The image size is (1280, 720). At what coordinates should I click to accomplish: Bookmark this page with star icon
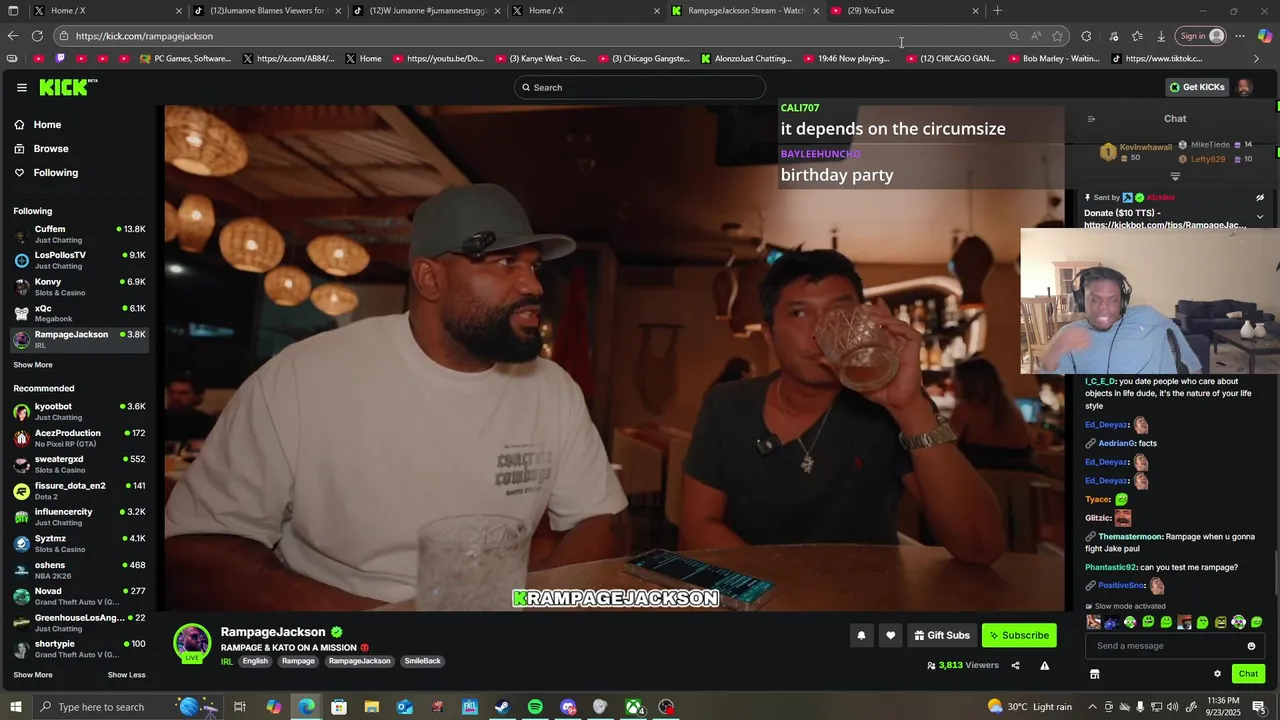[1057, 36]
